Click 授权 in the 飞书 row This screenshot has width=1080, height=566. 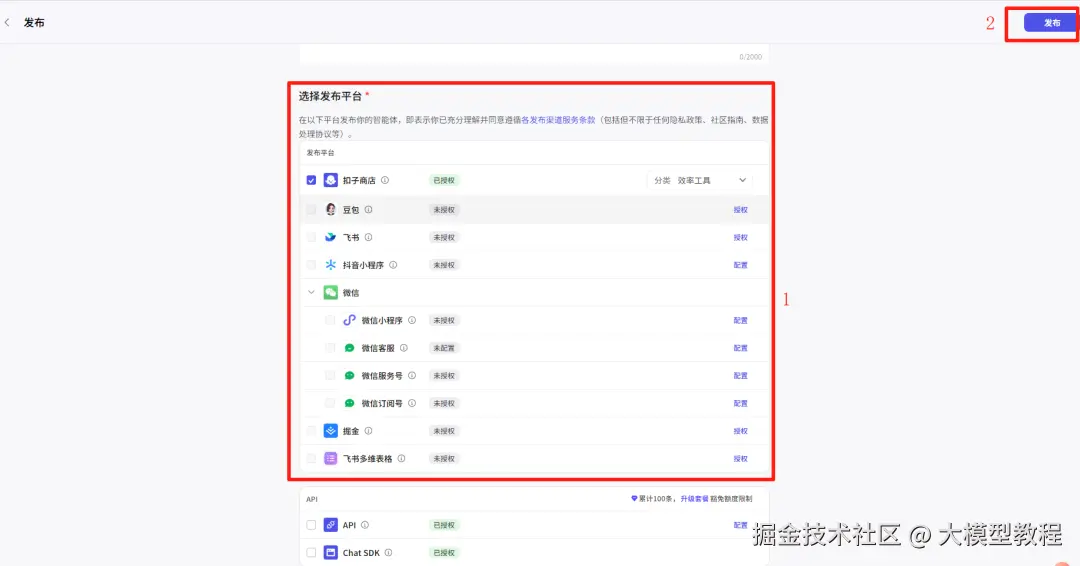tap(740, 237)
